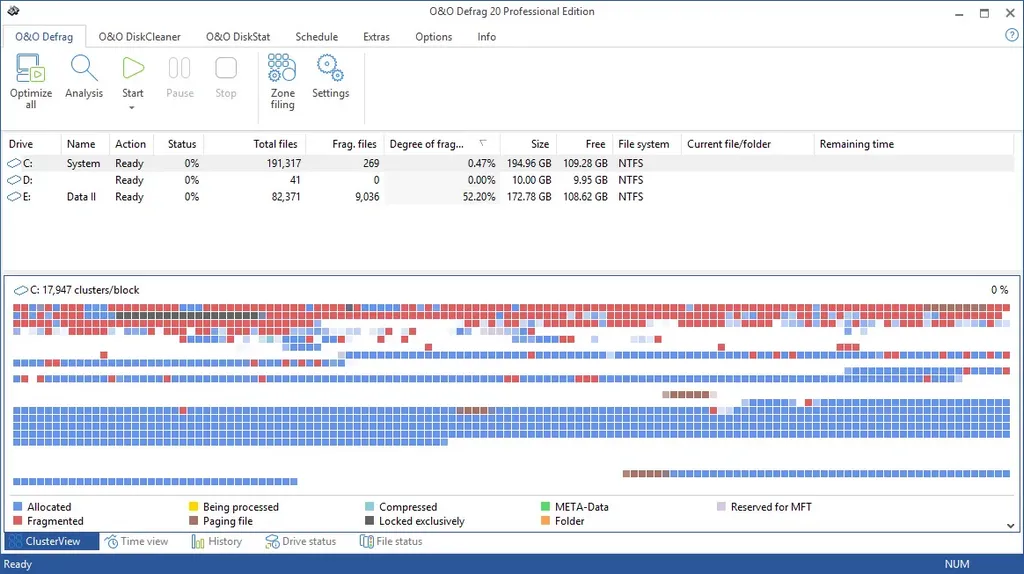Click the History chart icon

[x=198, y=541]
